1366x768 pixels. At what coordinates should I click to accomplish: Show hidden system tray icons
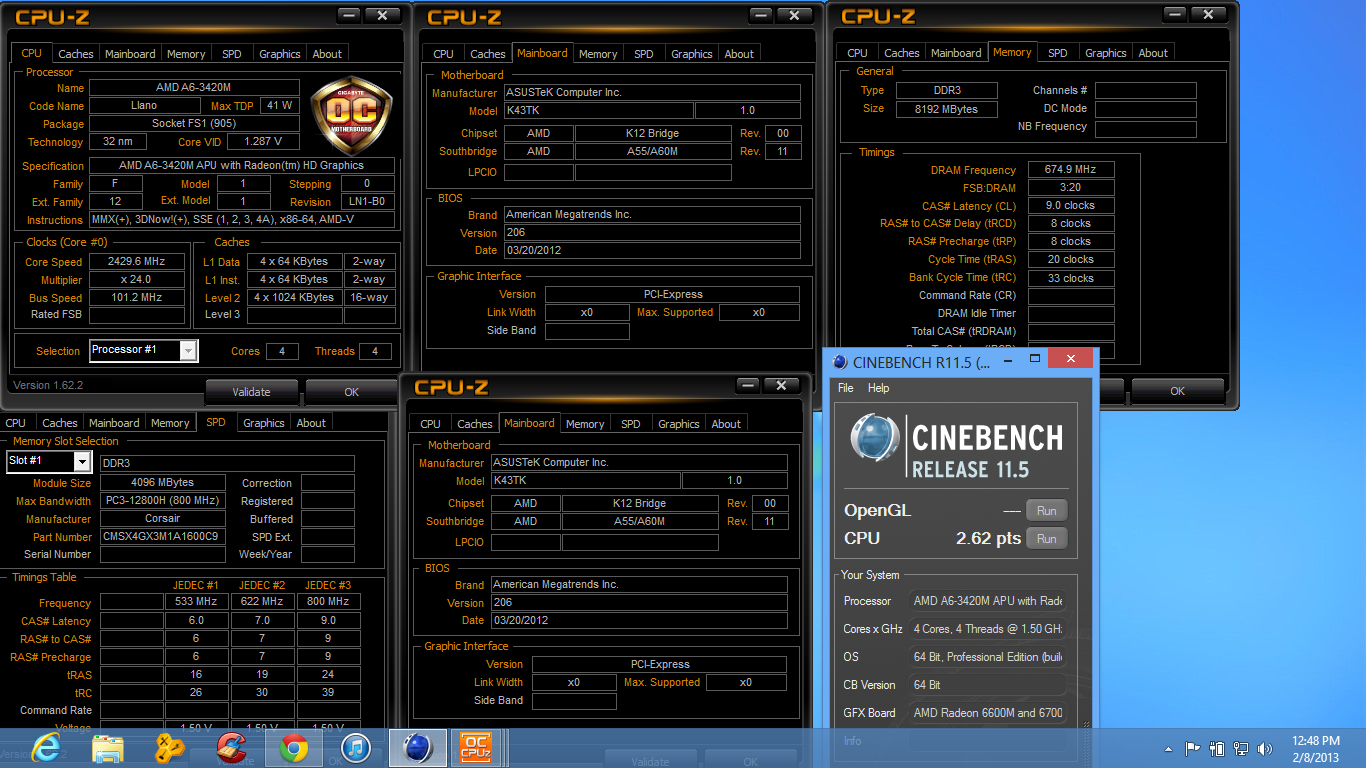point(1169,749)
